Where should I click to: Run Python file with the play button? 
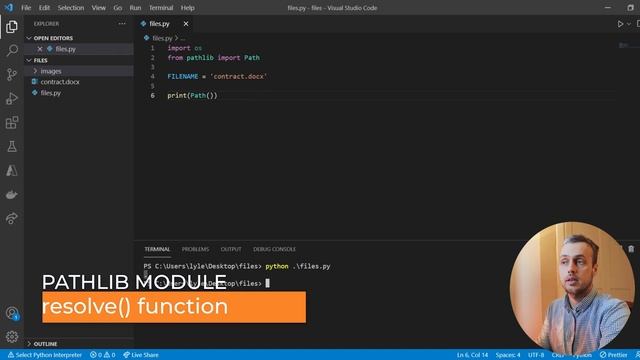tap(620, 24)
